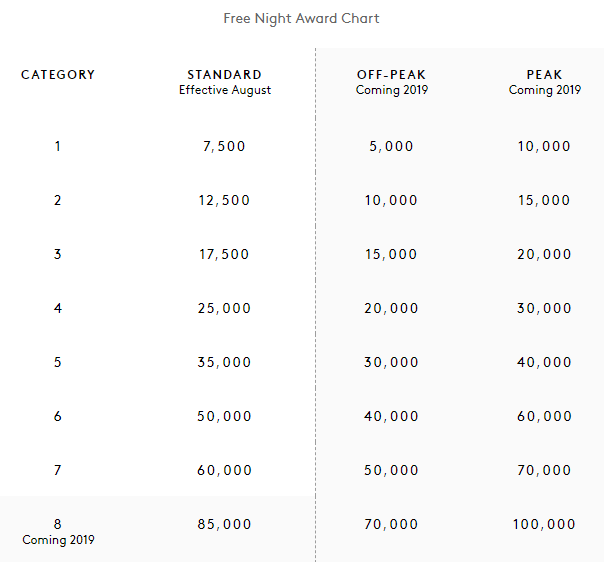Select the 25,000 Standard points cell
The width and height of the screenshot is (604, 562).
pyautogui.click(x=225, y=308)
